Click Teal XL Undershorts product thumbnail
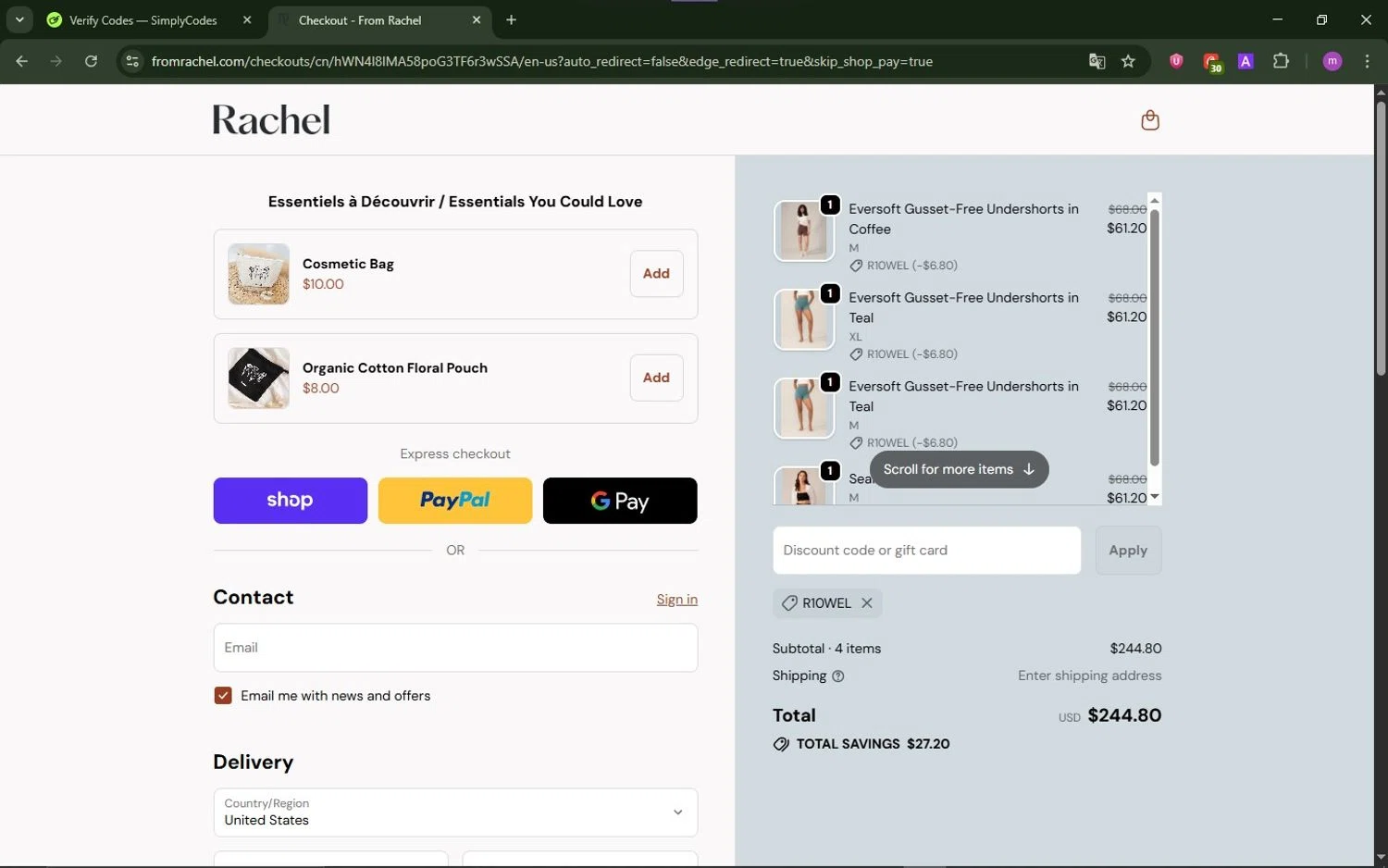The height and width of the screenshot is (868, 1388). (x=803, y=319)
